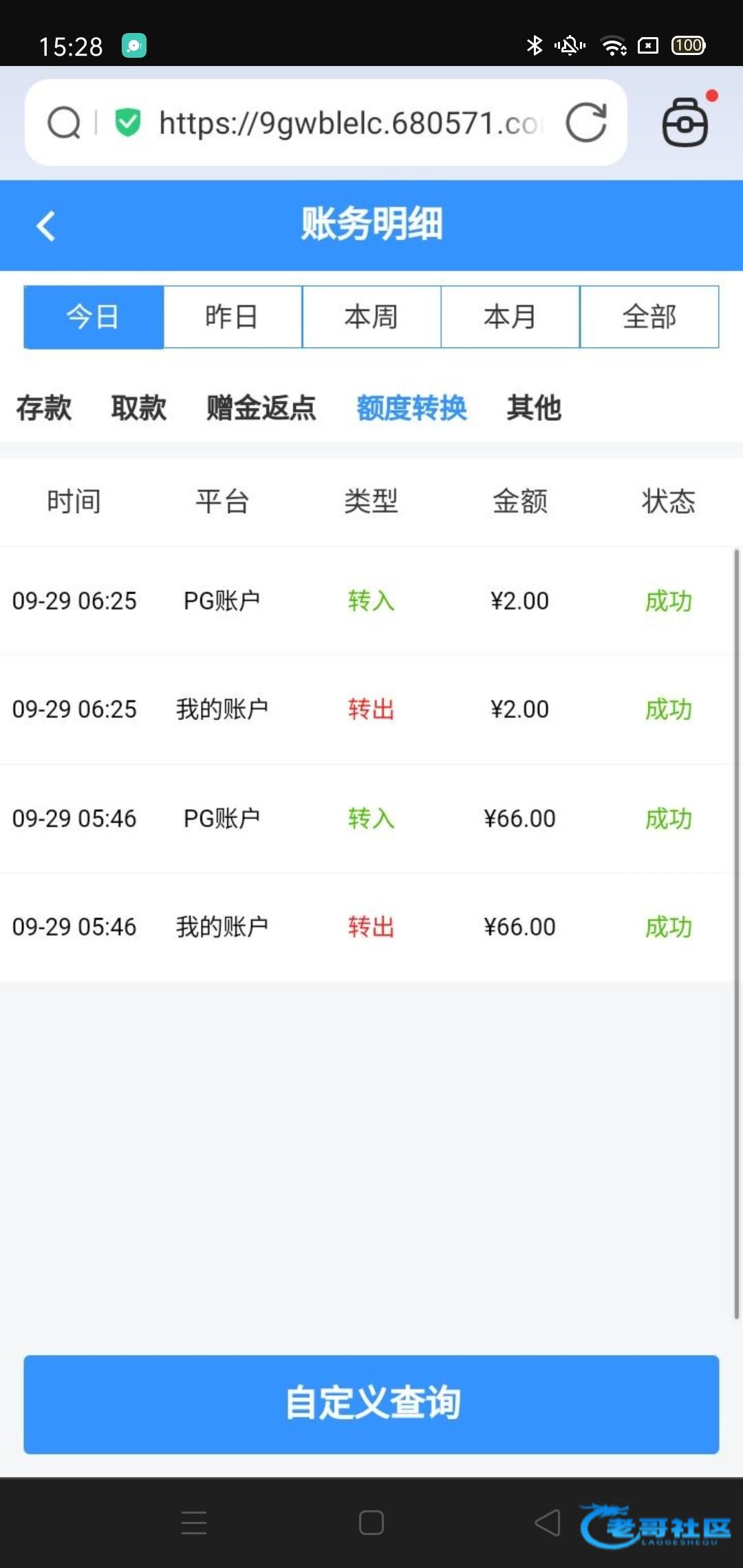Reload the page with the refresh icon
The image size is (743, 1568).
[586, 122]
